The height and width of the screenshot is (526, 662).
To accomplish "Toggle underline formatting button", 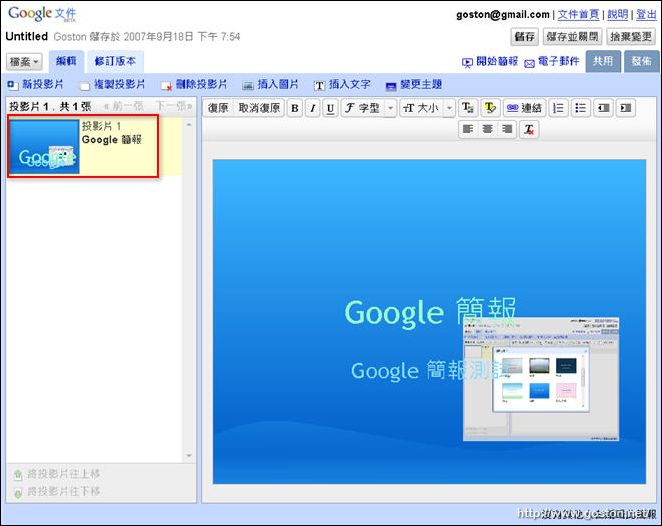I will click(x=330, y=108).
